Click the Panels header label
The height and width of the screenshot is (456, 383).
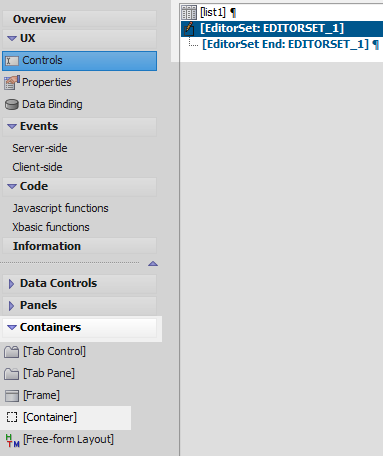click(38, 305)
